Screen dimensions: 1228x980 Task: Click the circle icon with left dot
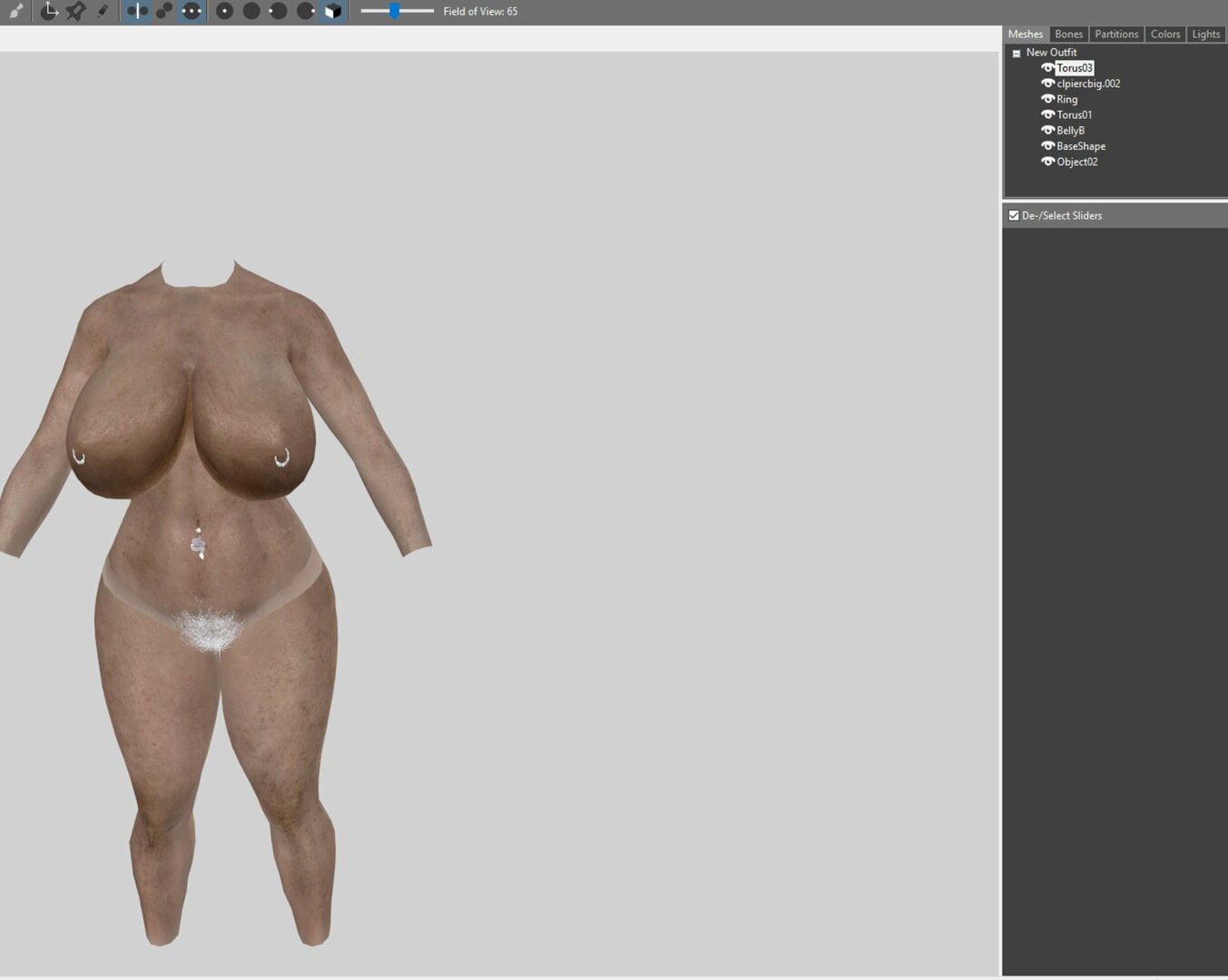279,11
